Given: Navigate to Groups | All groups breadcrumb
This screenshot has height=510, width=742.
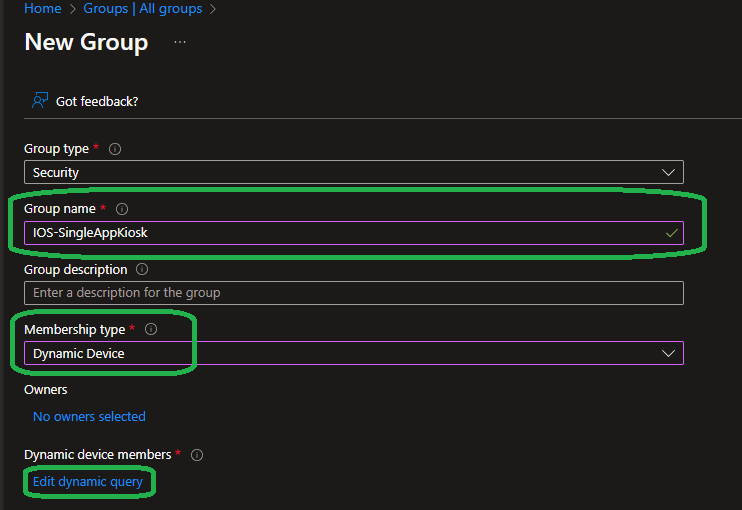Looking at the screenshot, I should pyautogui.click(x=142, y=9).
